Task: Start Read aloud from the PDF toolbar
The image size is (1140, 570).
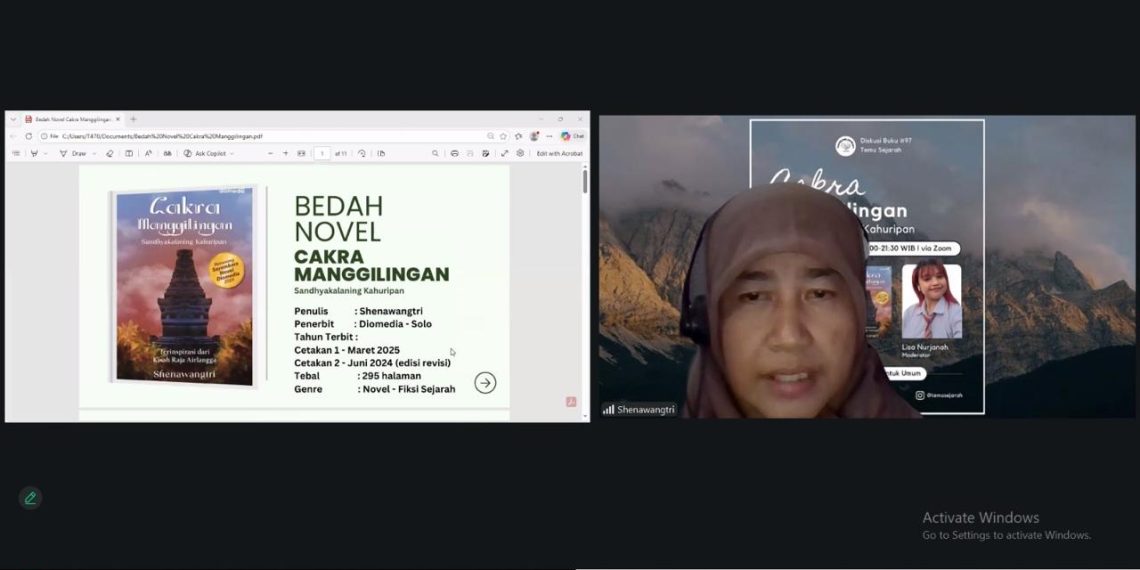Action: point(148,153)
